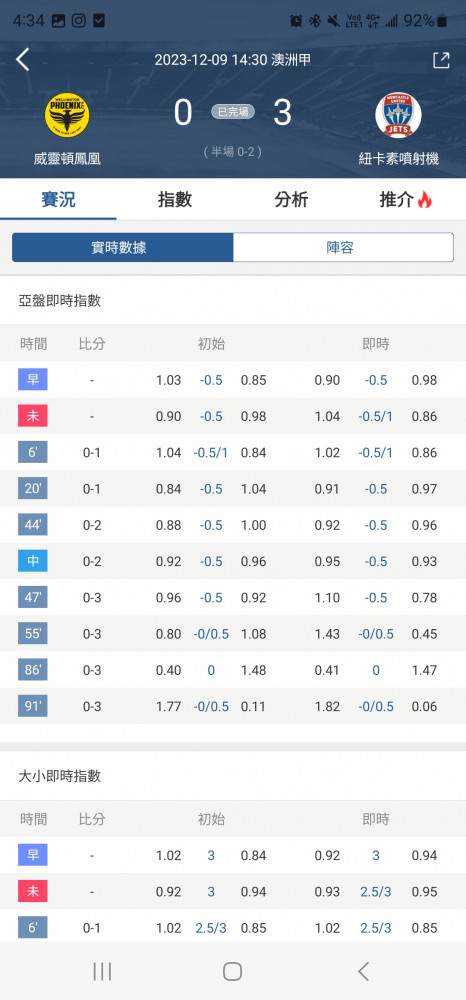Viewport: 466px width, 1000px height.
Task: Select the 91' timeline row badge
Action: (33, 706)
